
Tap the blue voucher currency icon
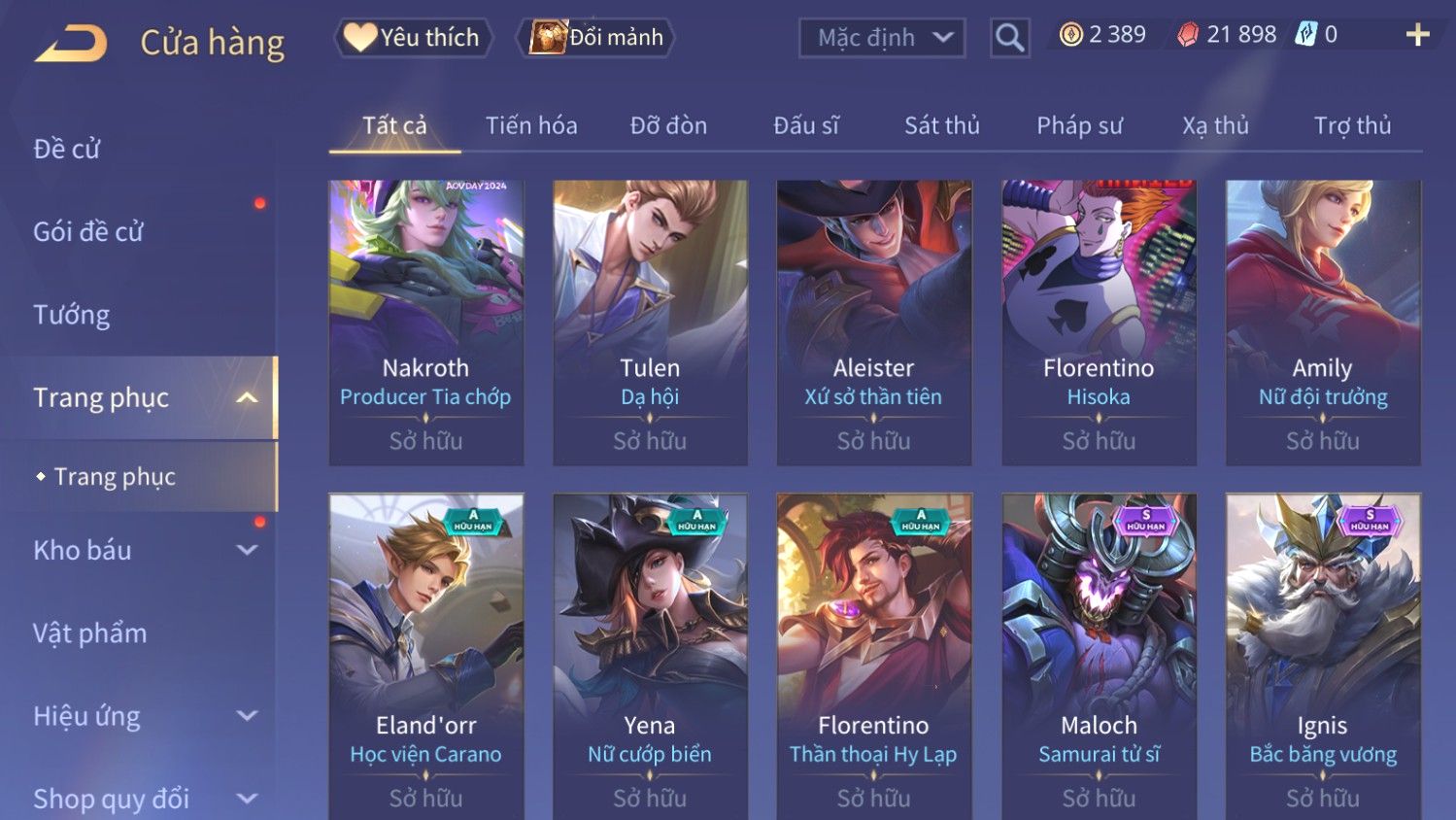(1306, 35)
